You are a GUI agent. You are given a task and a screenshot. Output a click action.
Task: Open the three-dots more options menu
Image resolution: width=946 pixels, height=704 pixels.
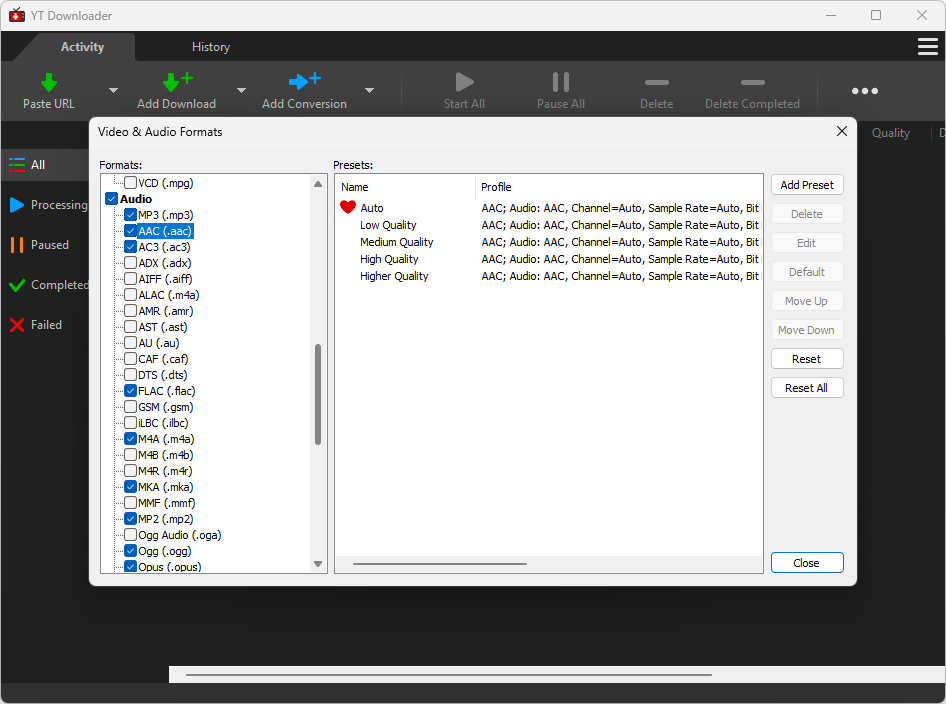865,91
